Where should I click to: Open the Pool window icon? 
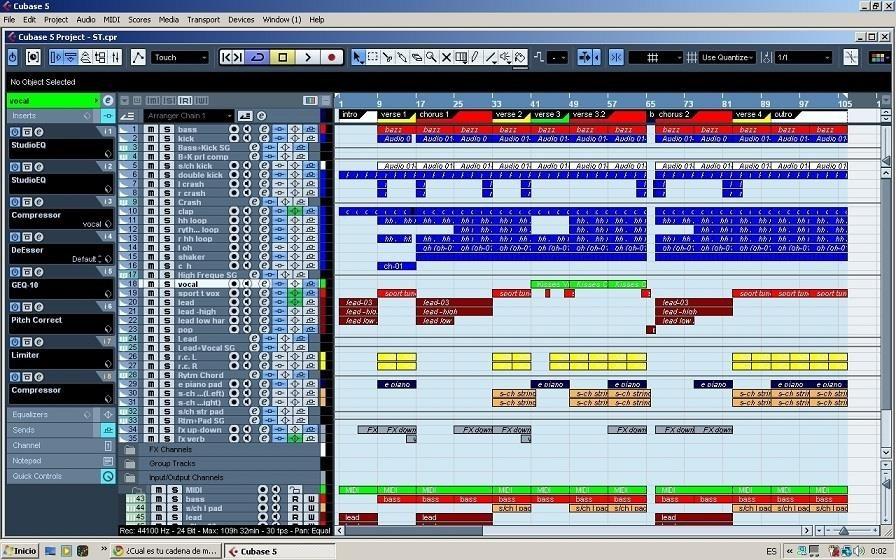point(101,57)
